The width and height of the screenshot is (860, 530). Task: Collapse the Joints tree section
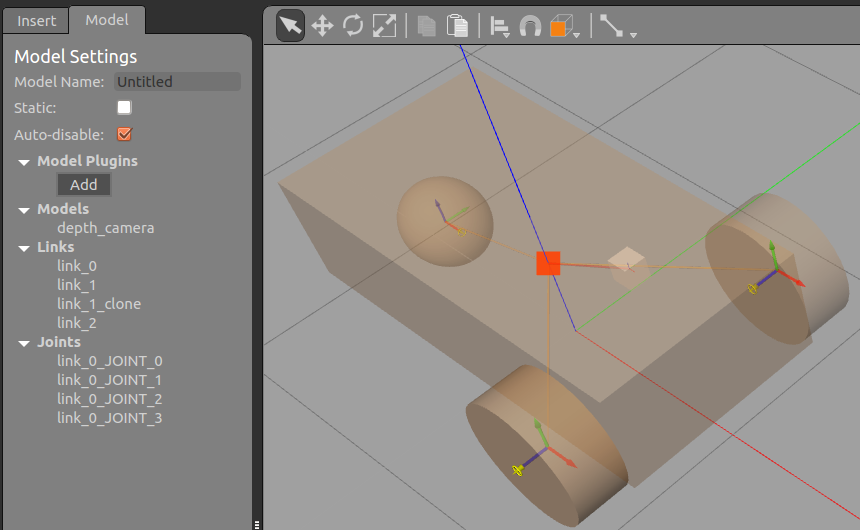tap(23, 342)
